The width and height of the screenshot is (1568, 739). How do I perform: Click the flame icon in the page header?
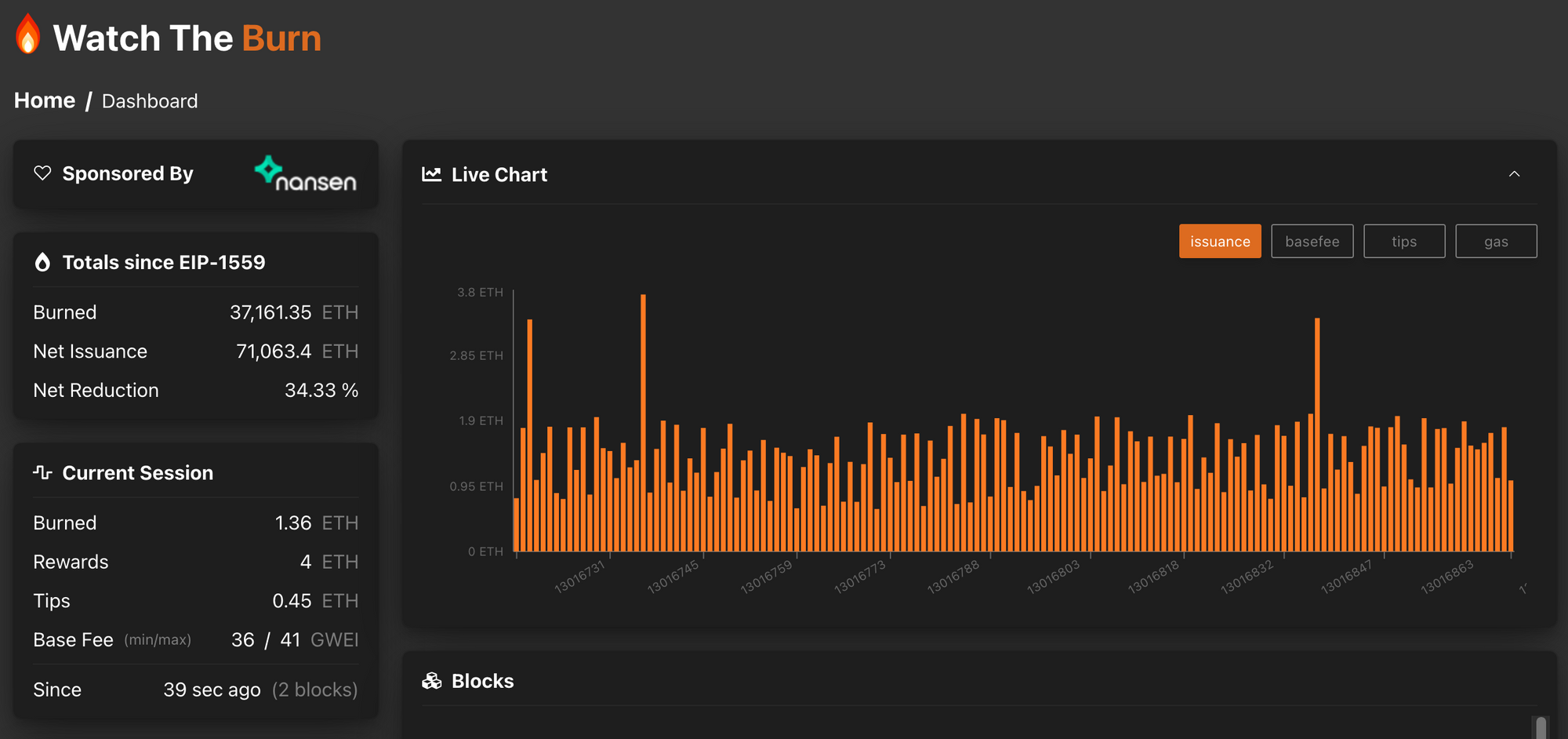[x=28, y=35]
